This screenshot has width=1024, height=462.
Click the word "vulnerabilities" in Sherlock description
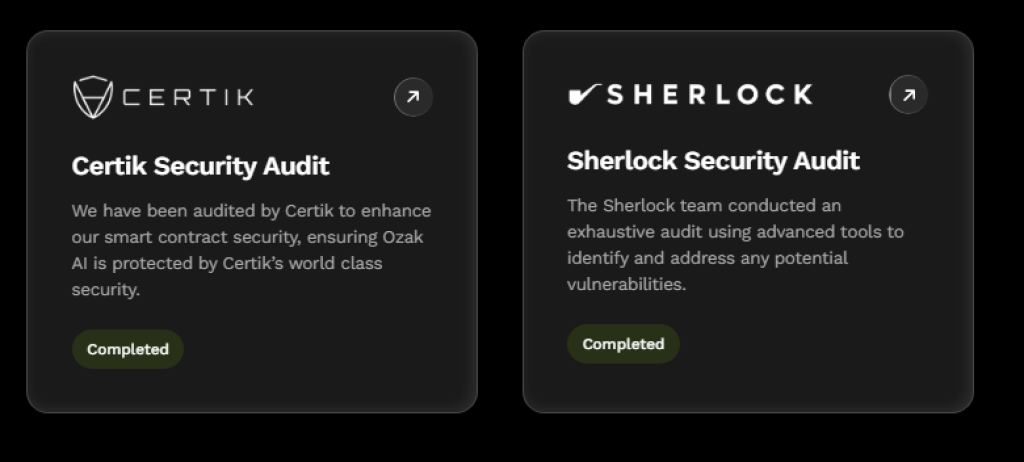(x=625, y=284)
